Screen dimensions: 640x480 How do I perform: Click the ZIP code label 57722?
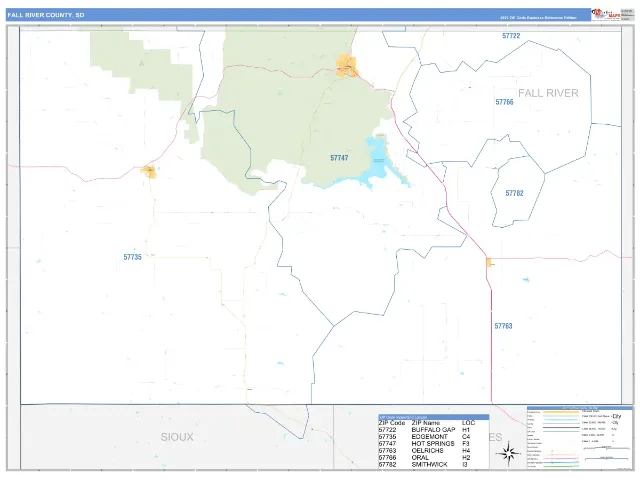(x=511, y=36)
